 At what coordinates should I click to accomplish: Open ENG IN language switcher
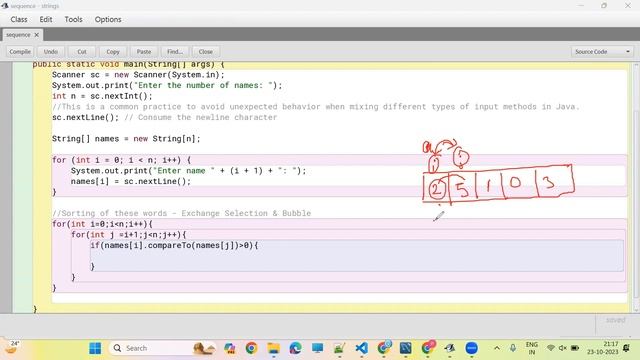tap(532, 348)
